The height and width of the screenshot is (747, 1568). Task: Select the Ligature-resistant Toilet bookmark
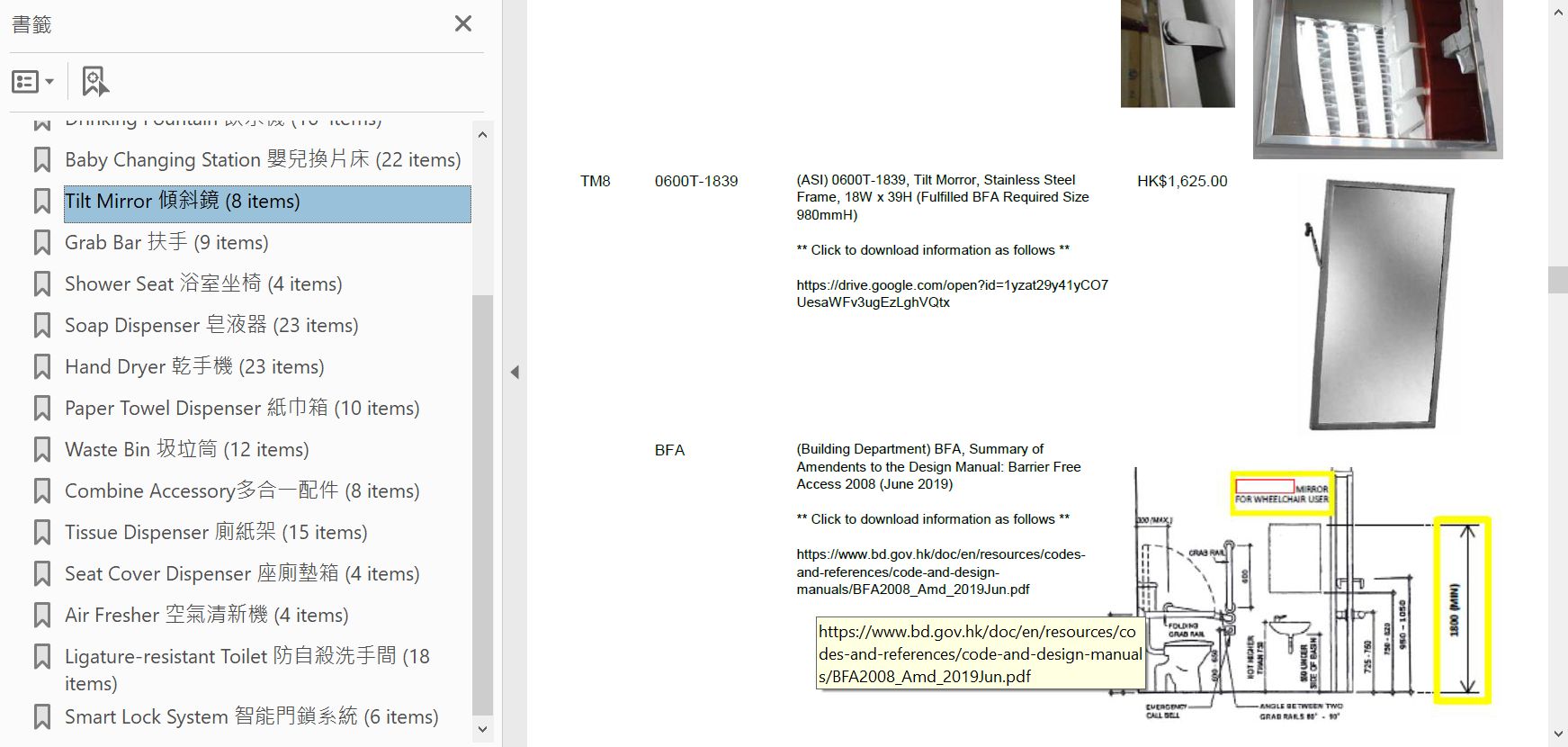247,670
